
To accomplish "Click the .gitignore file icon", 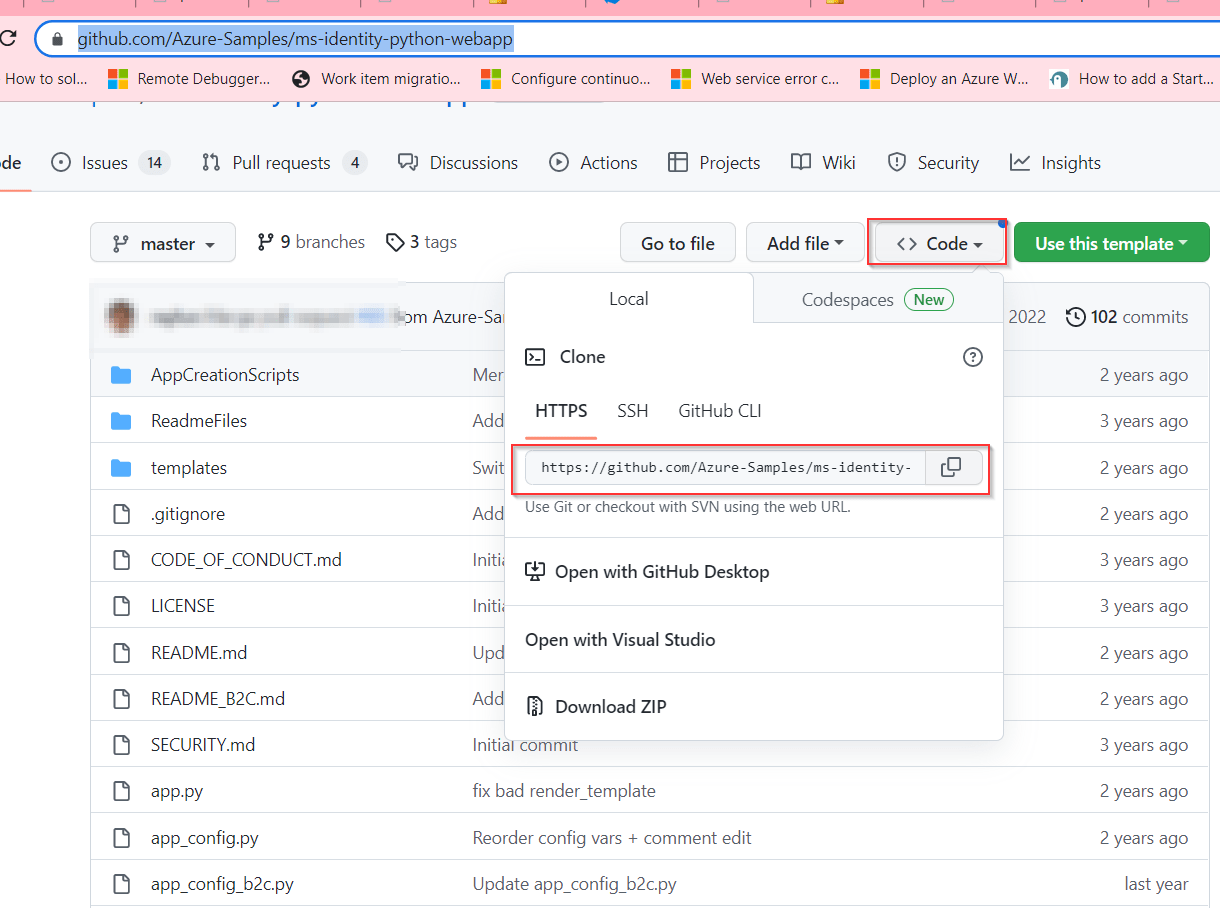I will (121, 514).
